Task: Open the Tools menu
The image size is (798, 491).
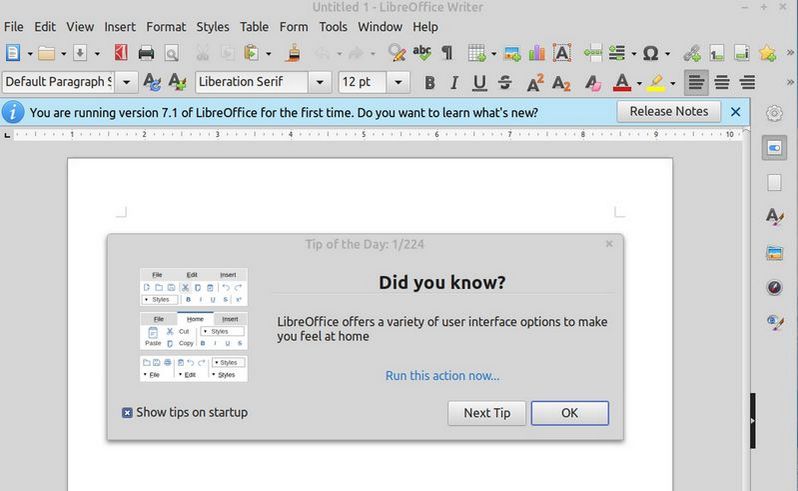Action: tap(333, 26)
